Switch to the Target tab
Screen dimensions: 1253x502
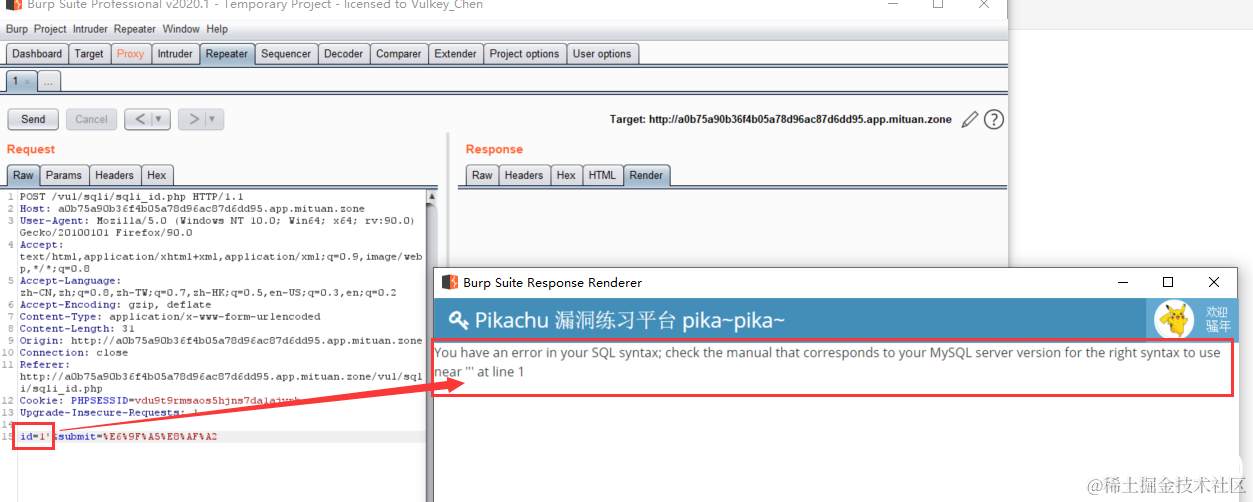[x=89, y=54]
